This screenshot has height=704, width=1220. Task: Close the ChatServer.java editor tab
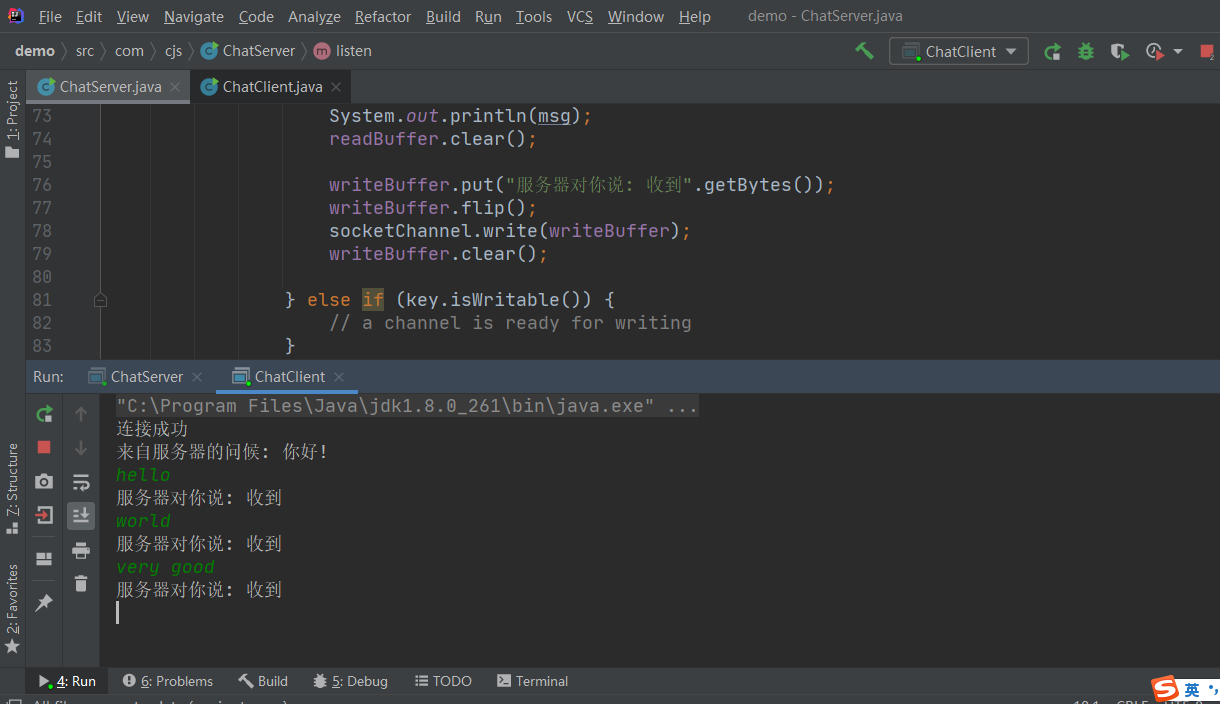coord(175,87)
